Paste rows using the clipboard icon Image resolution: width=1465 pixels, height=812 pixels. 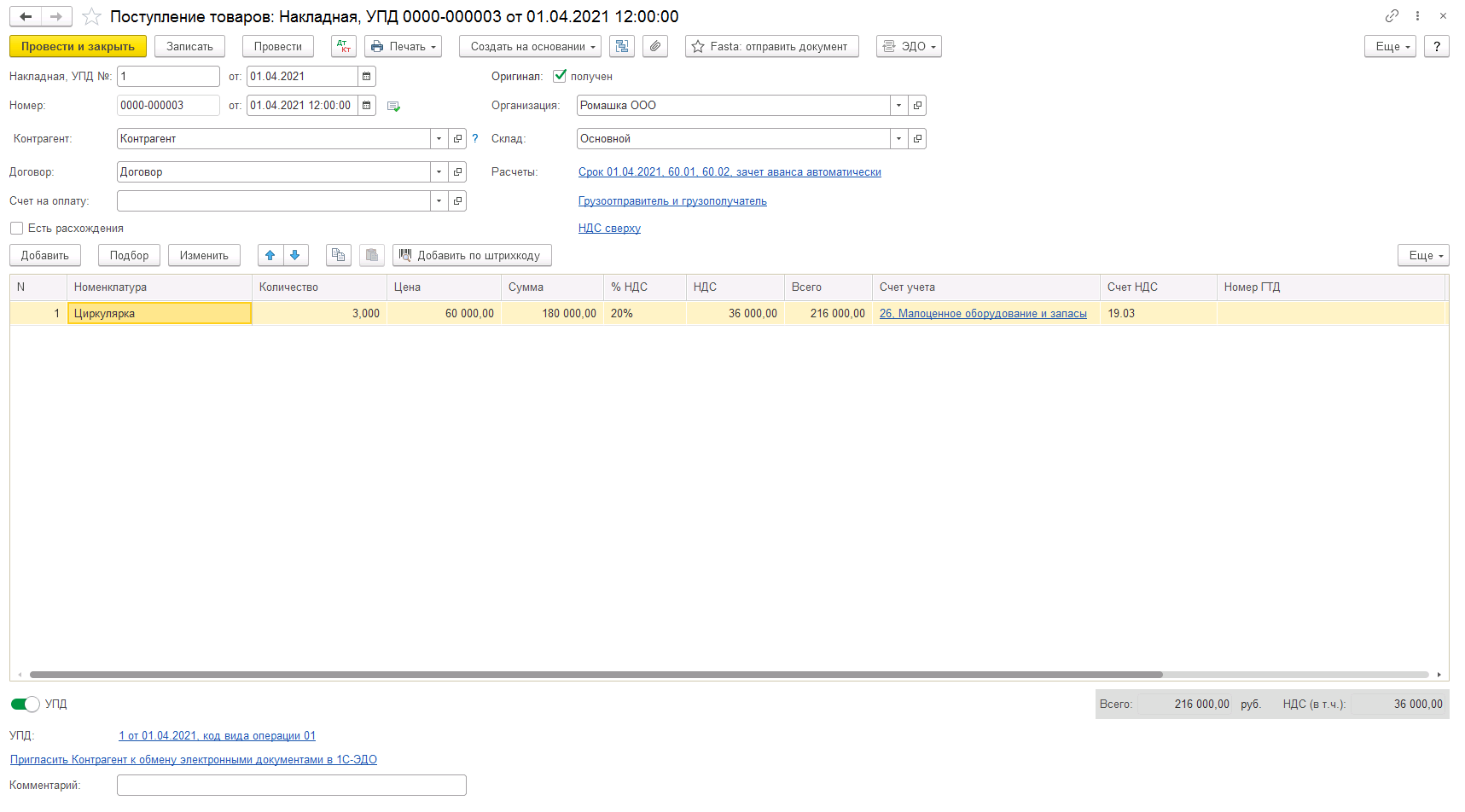(x=372, y=255)
